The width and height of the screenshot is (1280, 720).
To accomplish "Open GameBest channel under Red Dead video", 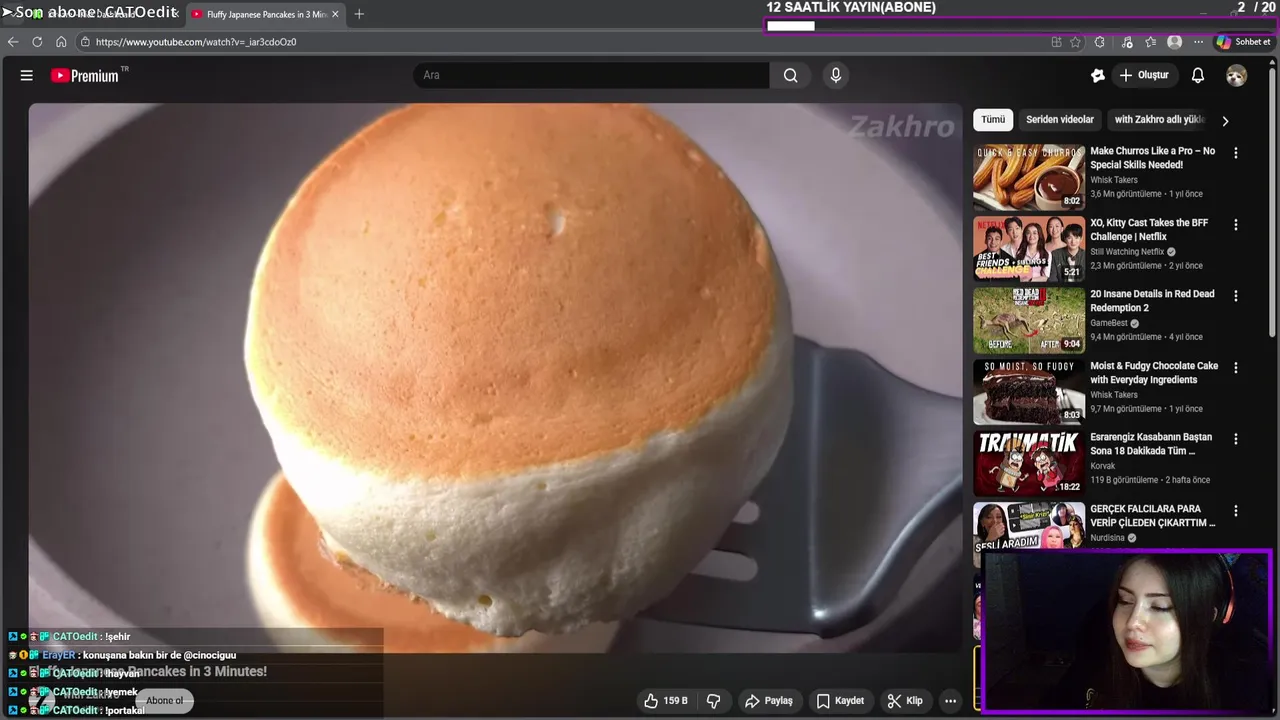I will 1109,323.
